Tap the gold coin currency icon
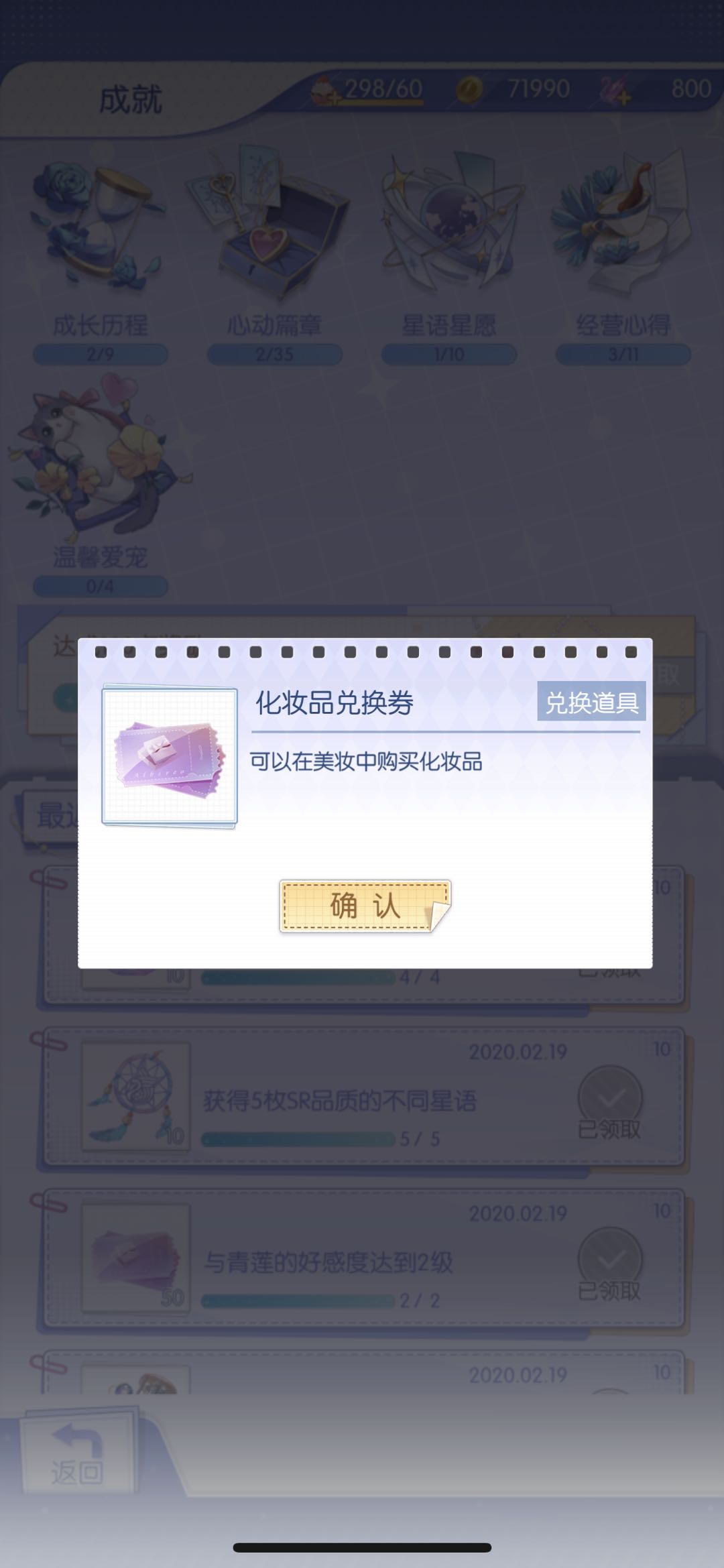 pyautogui.click(x=469, y=89)
